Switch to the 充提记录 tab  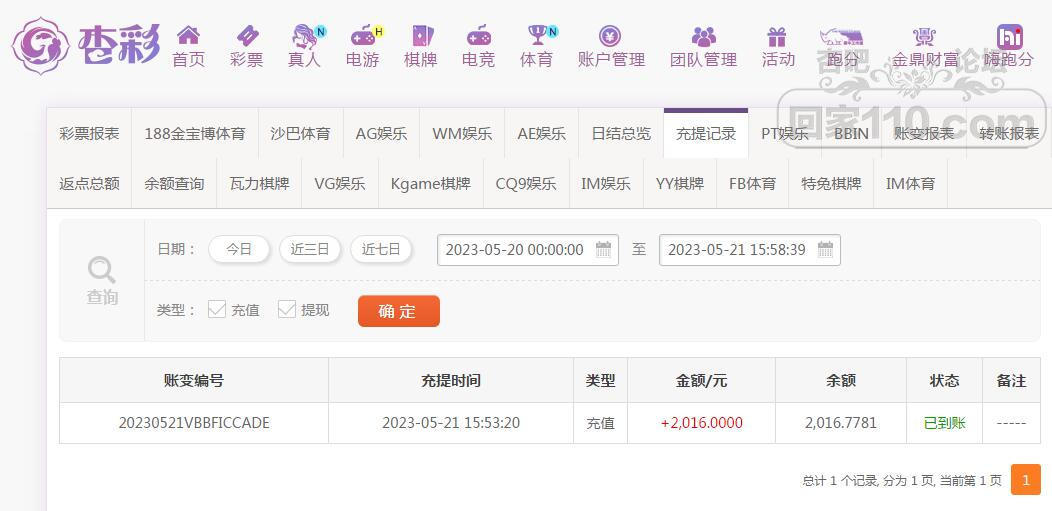click(706, 133)
